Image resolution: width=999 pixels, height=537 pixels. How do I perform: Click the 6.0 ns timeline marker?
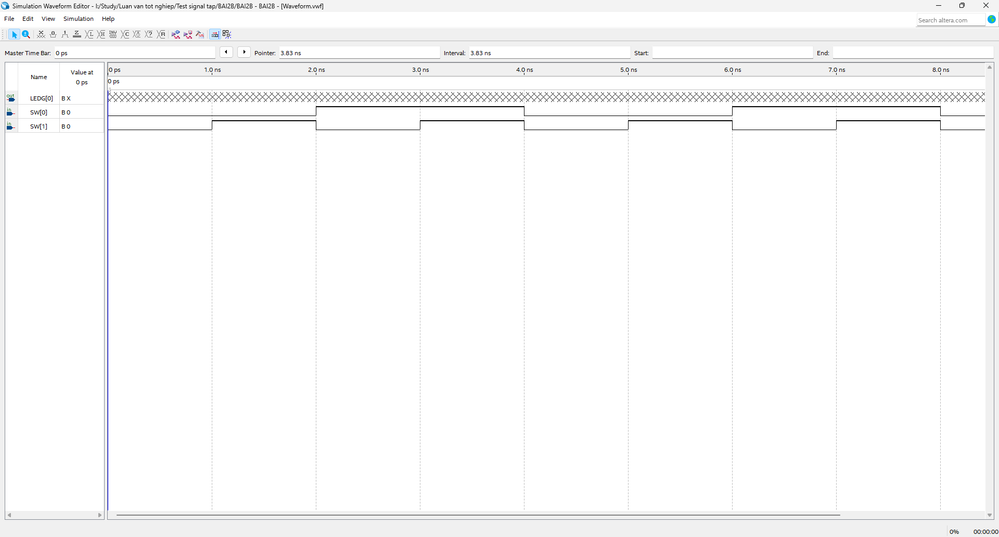click(x=733, y=69)
